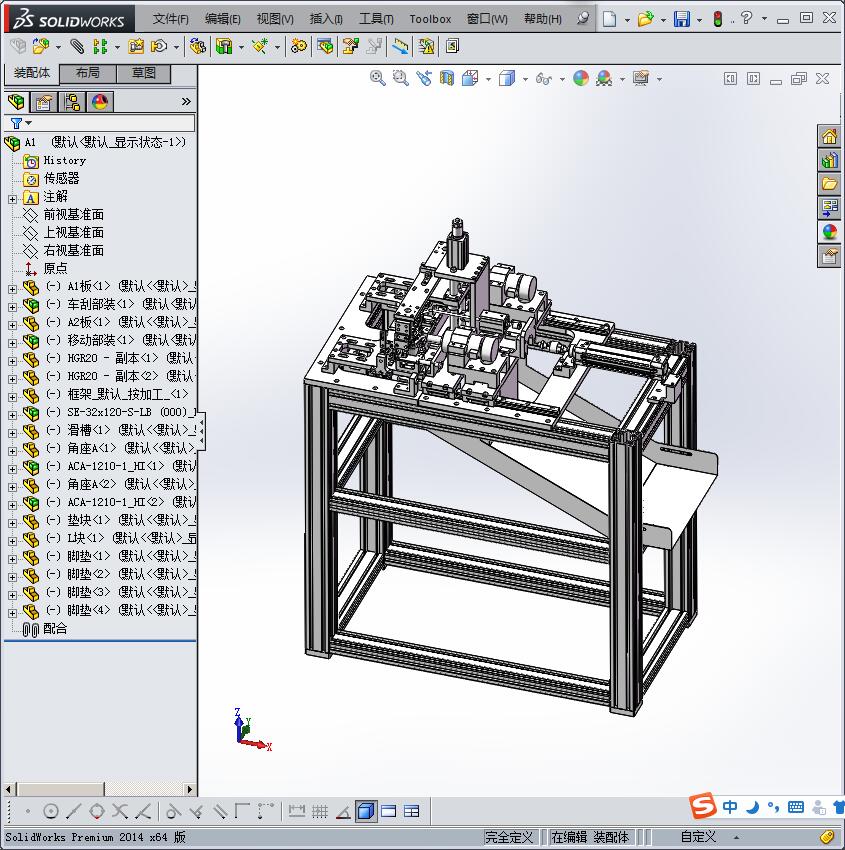Open the 自定义 units arrow in status bar

tap(736, 838)
